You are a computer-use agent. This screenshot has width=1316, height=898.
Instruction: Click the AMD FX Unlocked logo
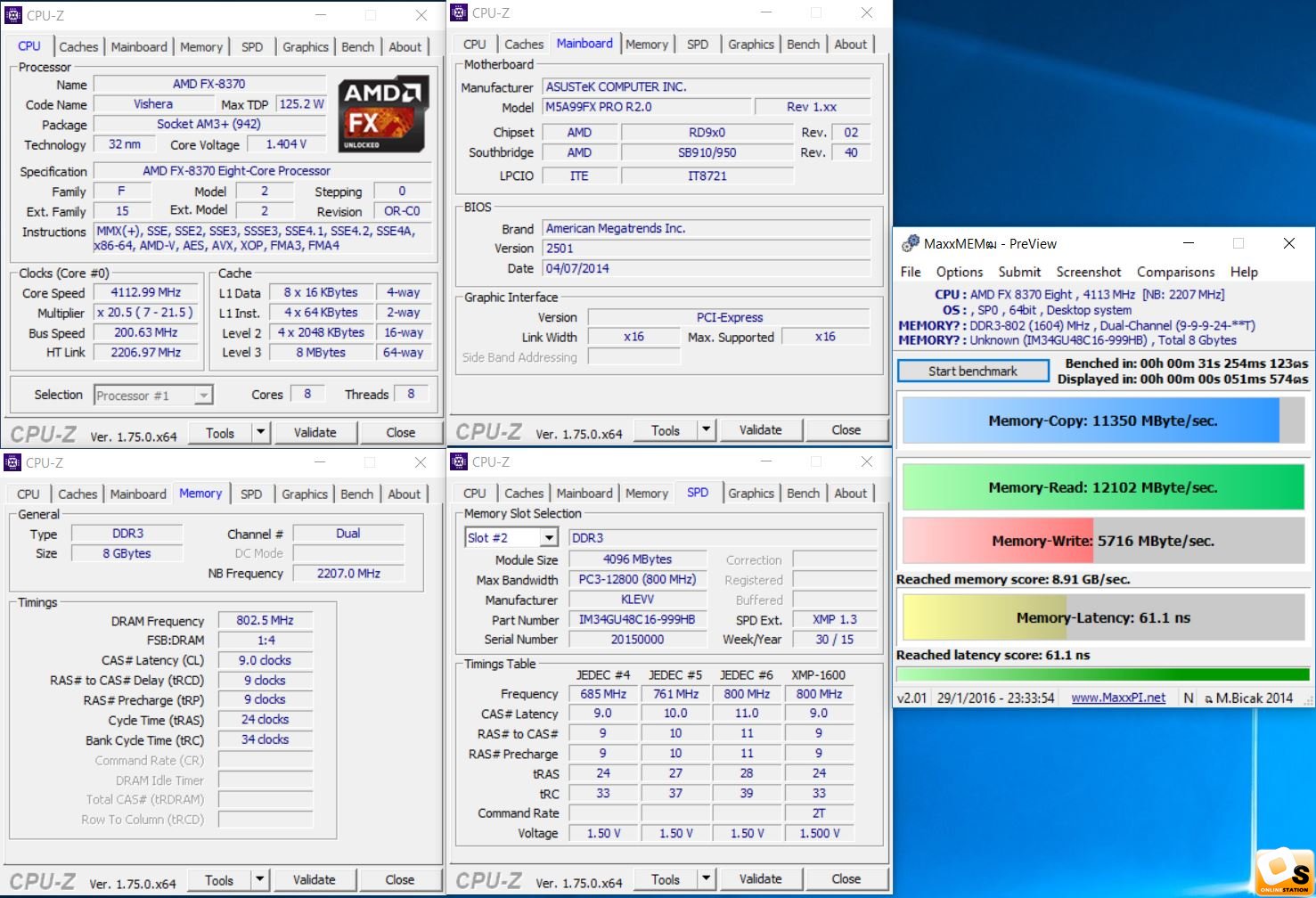coord(385,115)
